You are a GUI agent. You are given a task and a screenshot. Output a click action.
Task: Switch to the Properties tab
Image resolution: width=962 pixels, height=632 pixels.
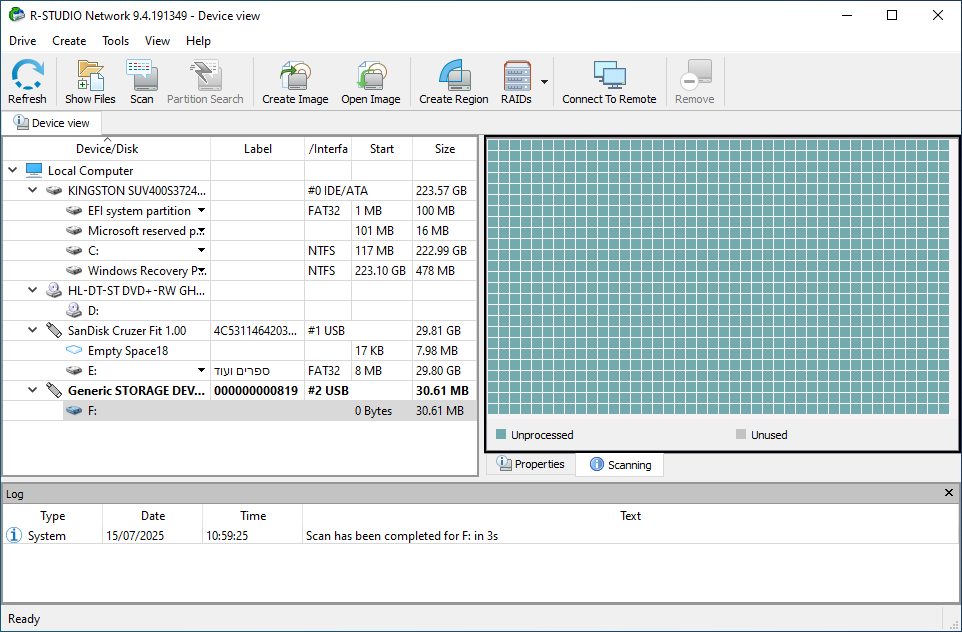pos(531,464)
